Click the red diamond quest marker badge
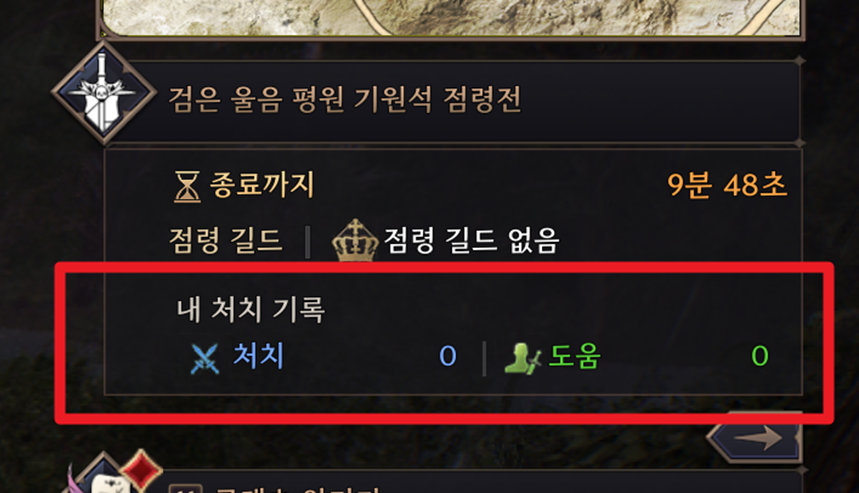Screen dimensions: 859x493 (141, 469)
